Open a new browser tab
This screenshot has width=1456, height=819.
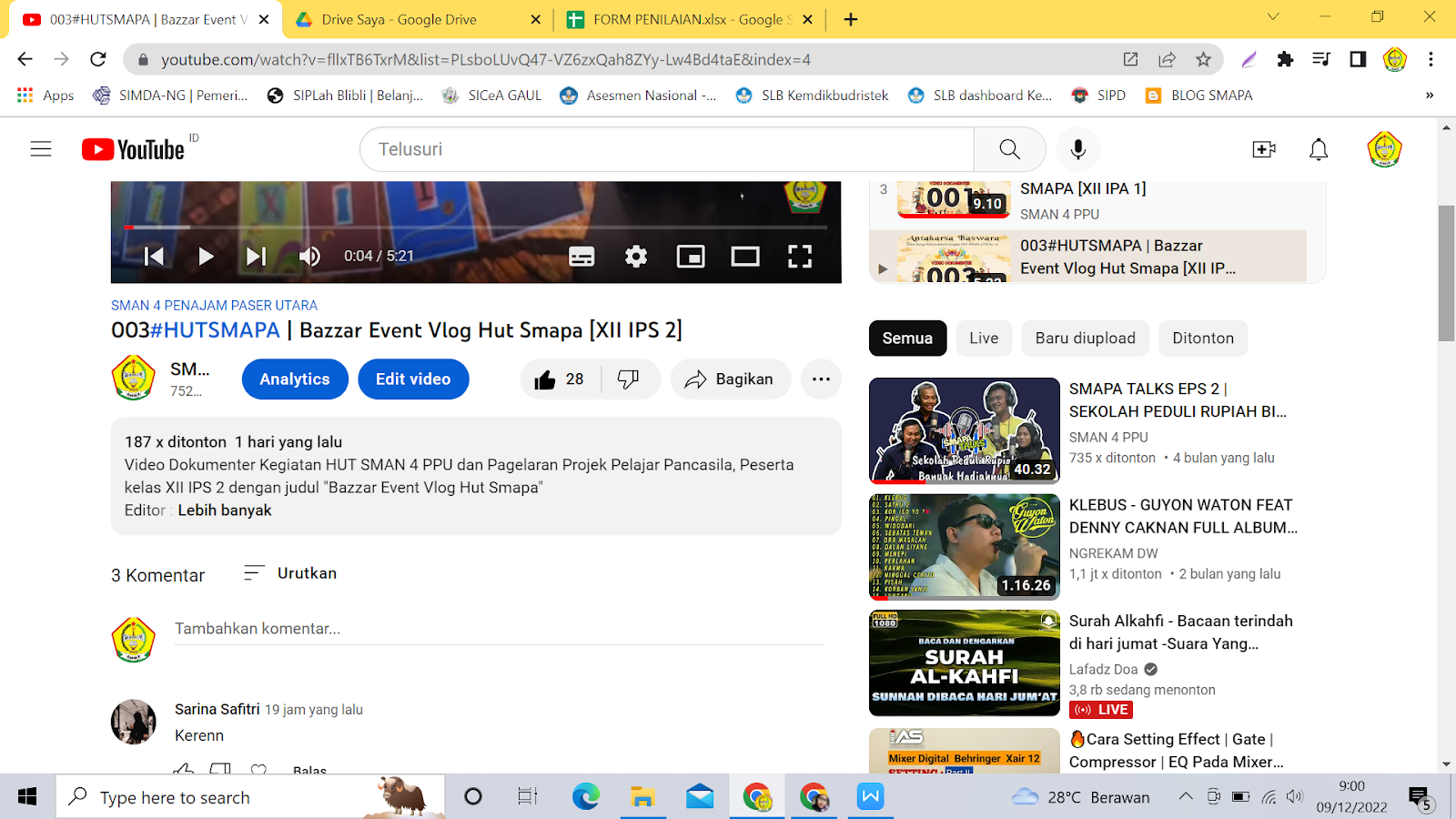[851, 19]
